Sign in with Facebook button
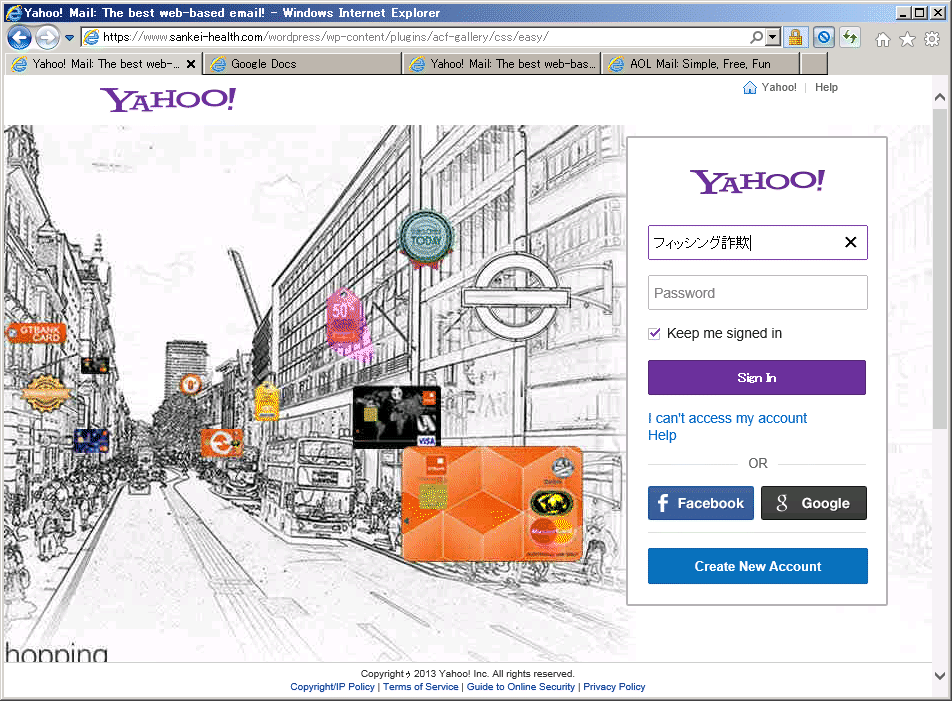 (701, 503)
